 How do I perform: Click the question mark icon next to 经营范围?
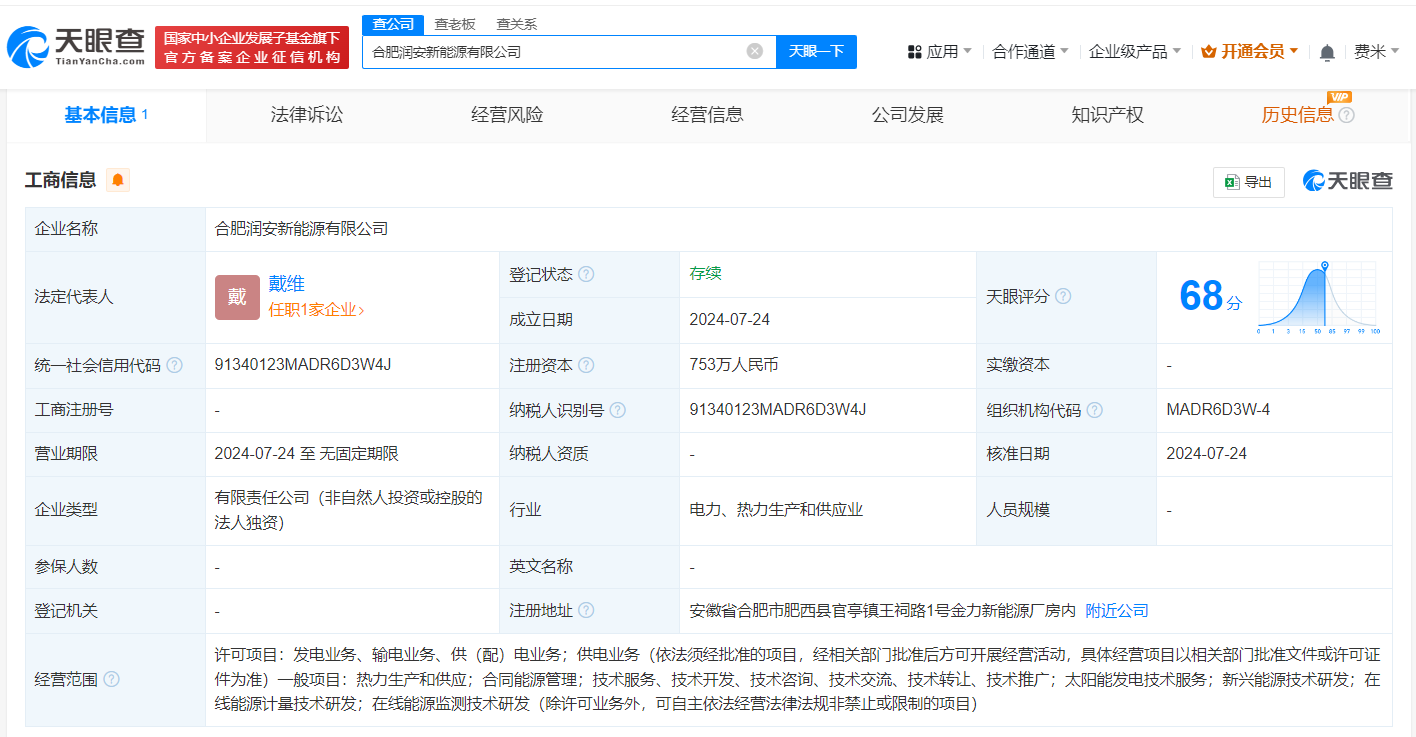(110, 678)
